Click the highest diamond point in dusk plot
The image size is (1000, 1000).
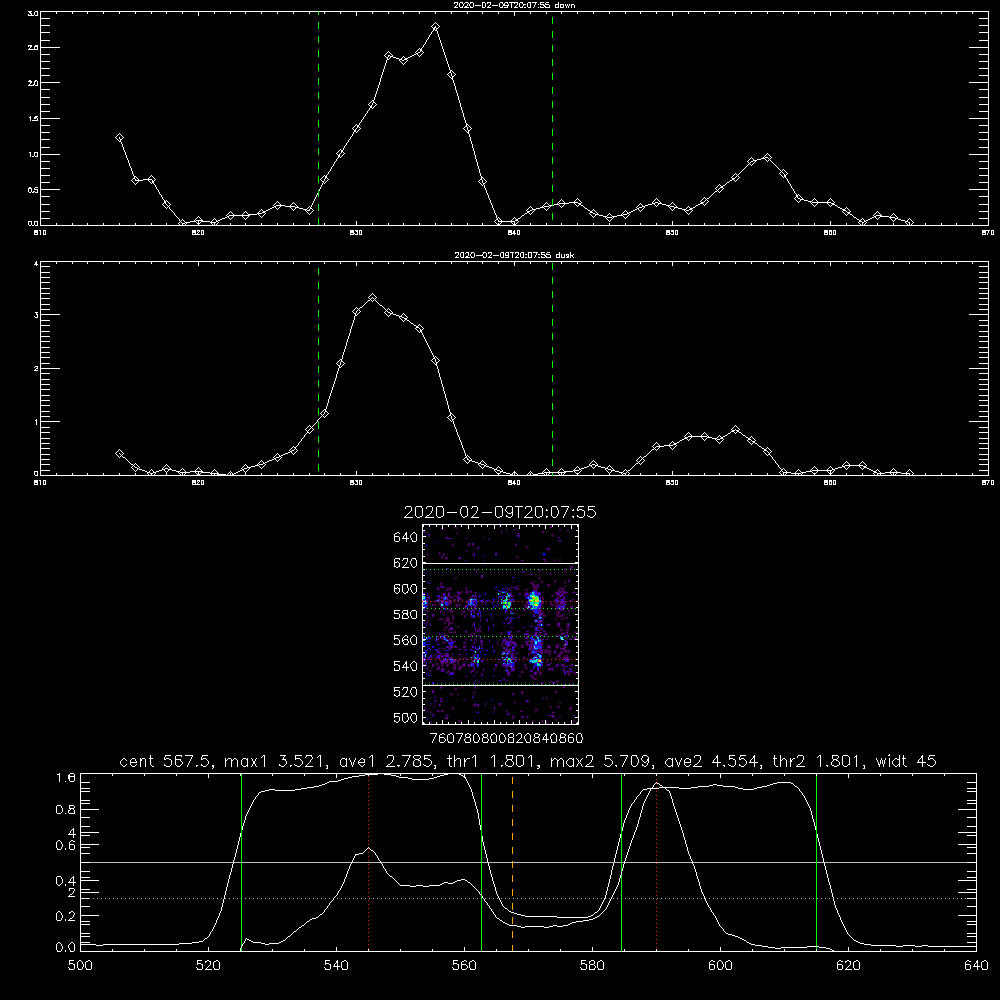372,298
